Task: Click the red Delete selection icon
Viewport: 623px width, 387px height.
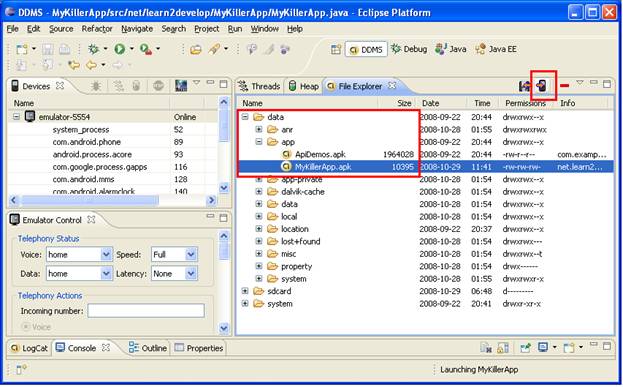Action: [564, 85]
